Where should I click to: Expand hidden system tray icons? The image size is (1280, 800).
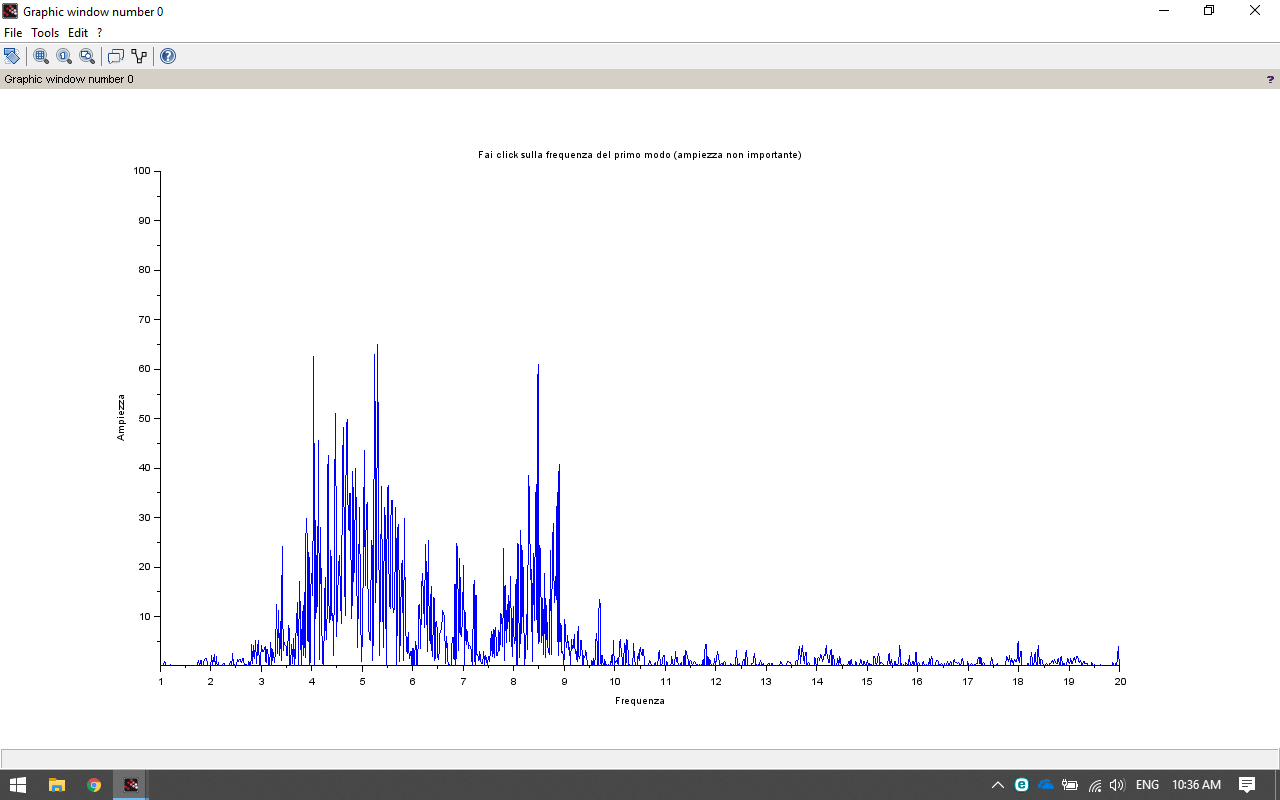pos(997,785)
